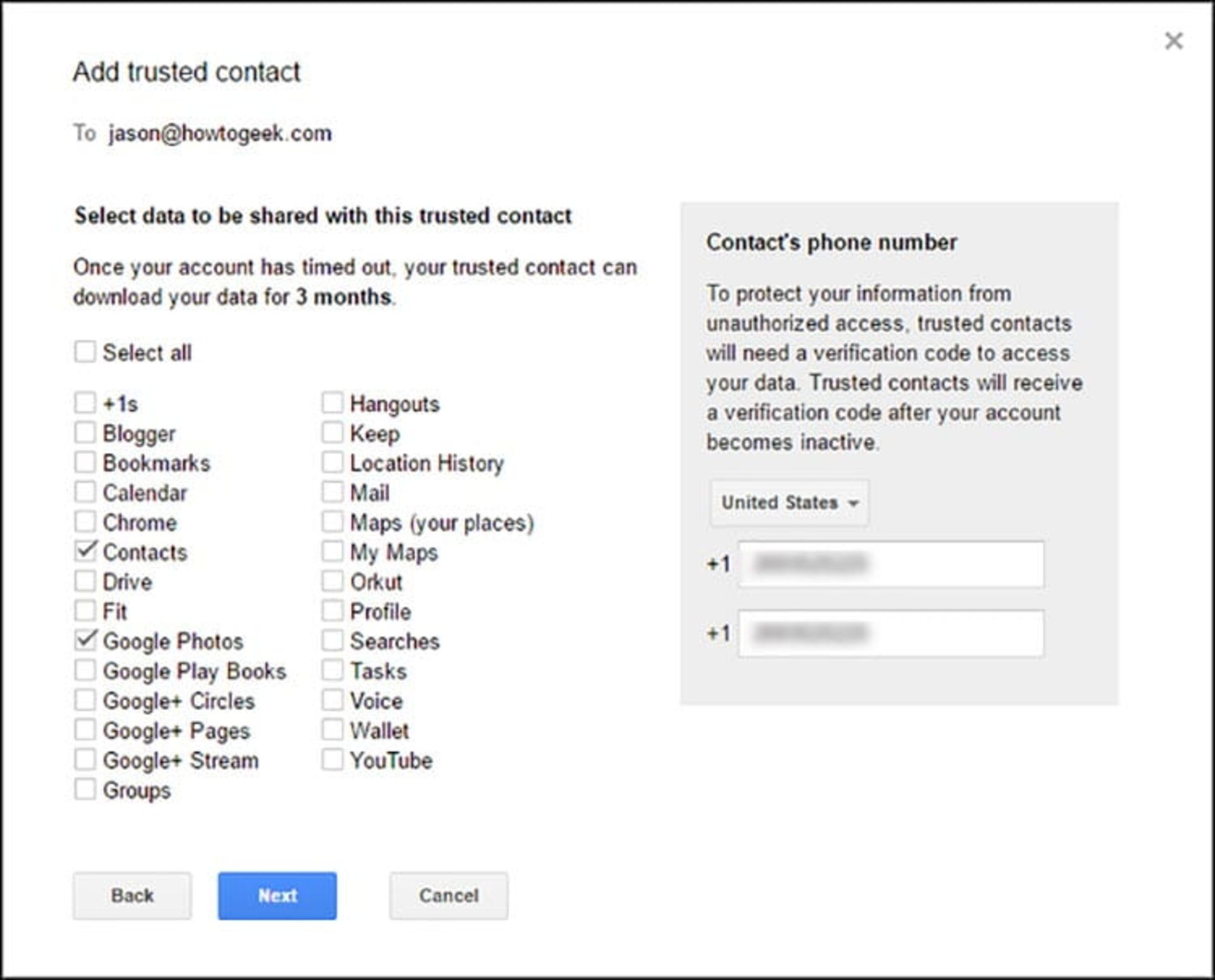Uncheck the Contacts checkbox

click(85, 552)
